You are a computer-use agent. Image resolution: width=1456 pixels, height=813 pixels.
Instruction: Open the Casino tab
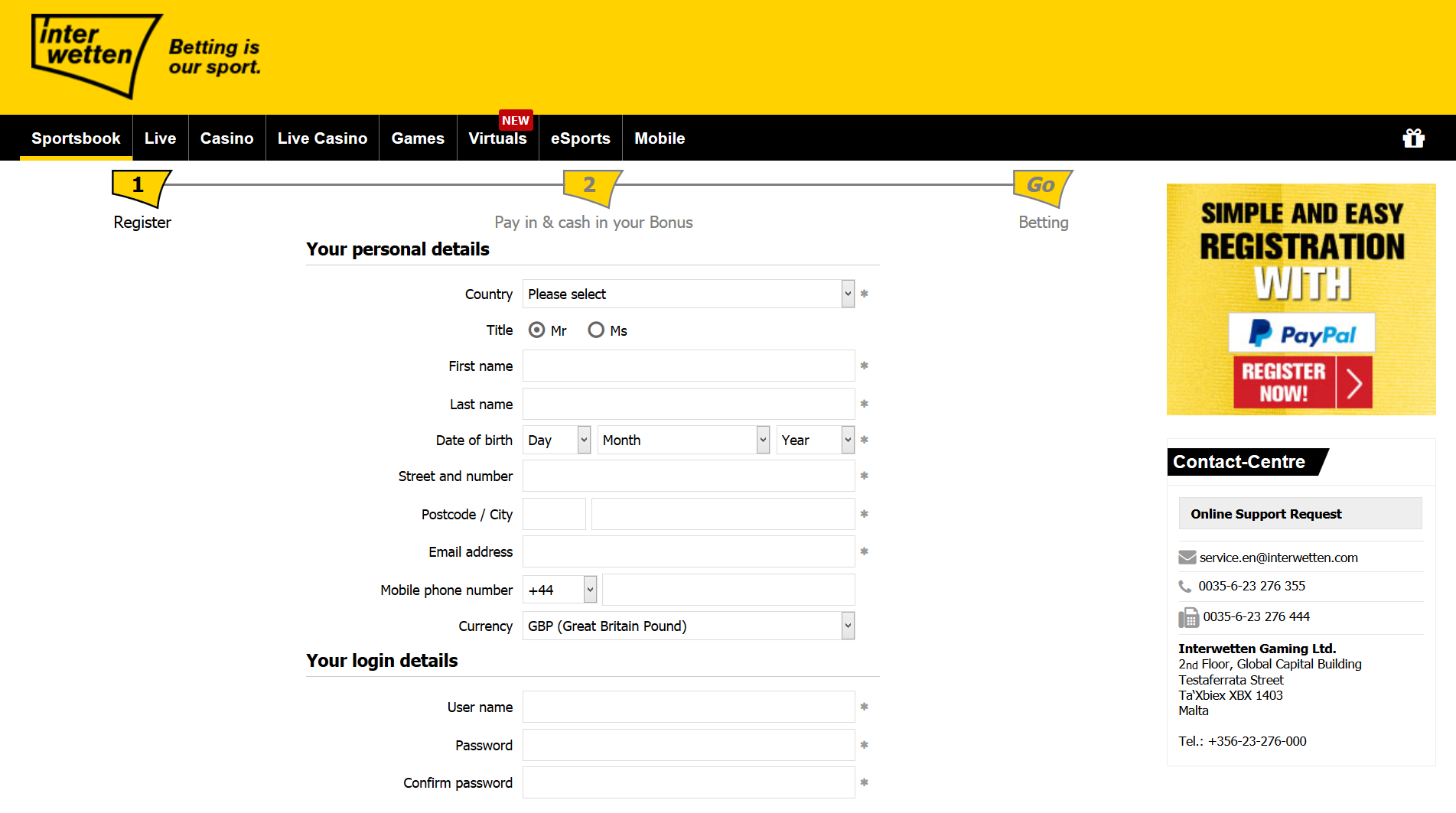tap(226, 138)
